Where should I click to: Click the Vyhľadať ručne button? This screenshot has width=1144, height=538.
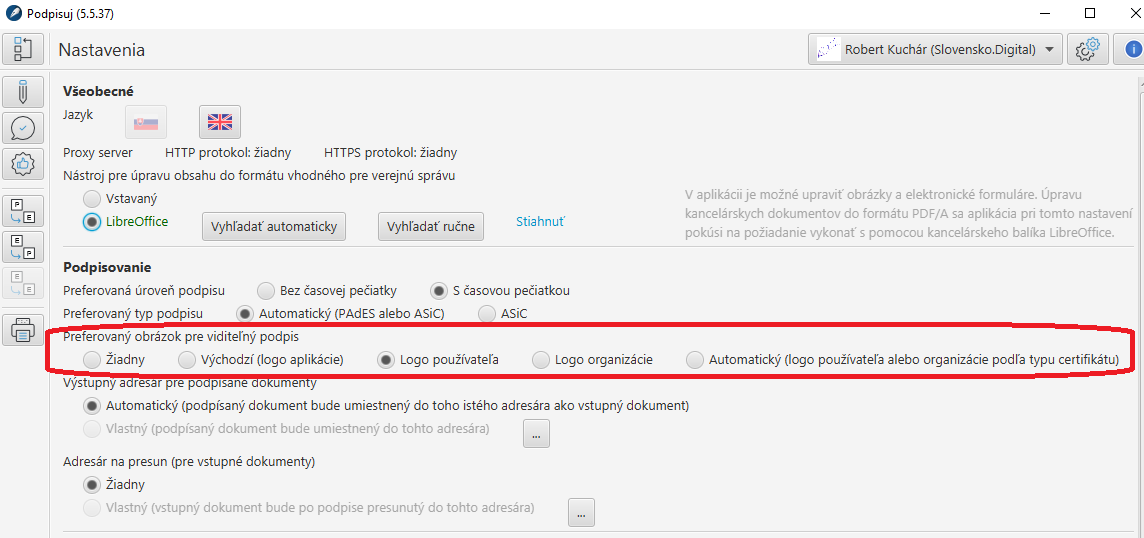(430, 226)
